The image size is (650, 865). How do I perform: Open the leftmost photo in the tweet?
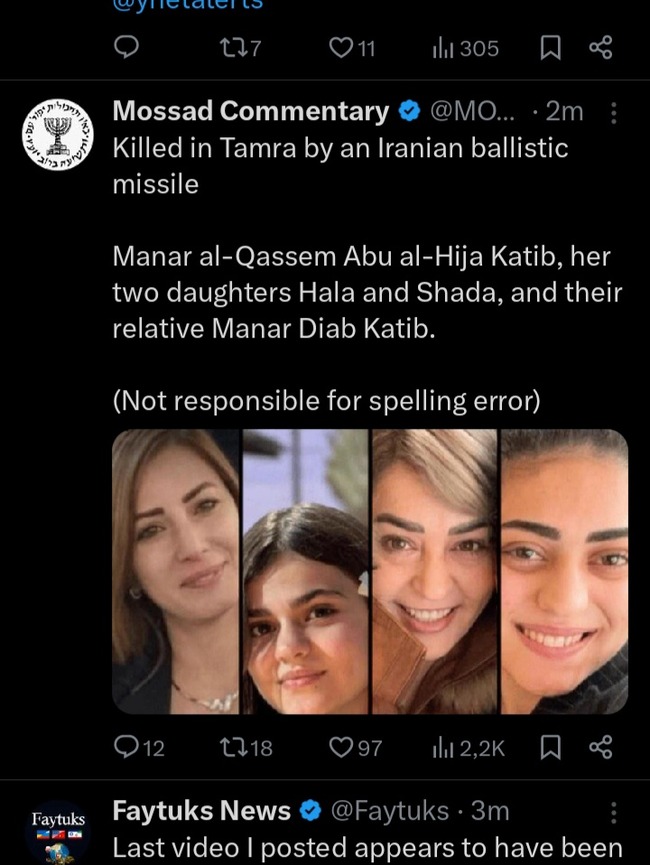pyautogui.click(x=176, y=571)
